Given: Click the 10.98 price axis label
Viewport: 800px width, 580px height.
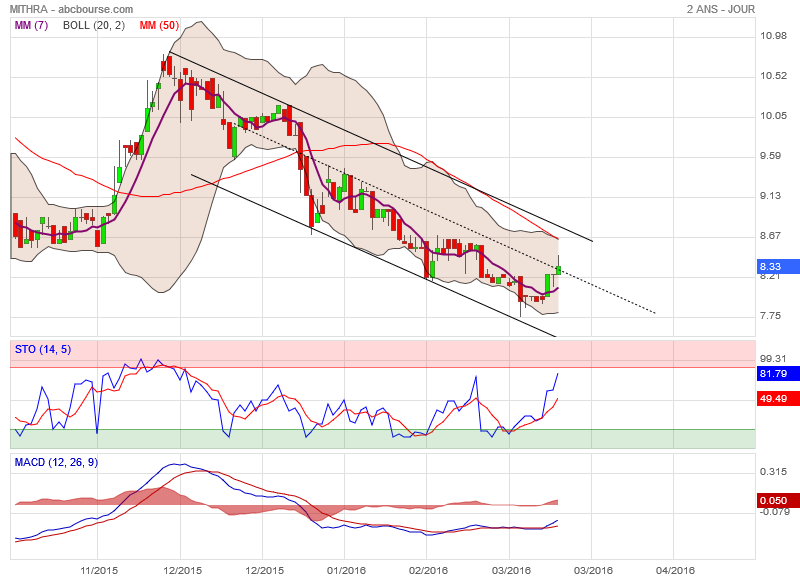Looking at the screenshot, I should pyautogui.click(x=773, y=36).
